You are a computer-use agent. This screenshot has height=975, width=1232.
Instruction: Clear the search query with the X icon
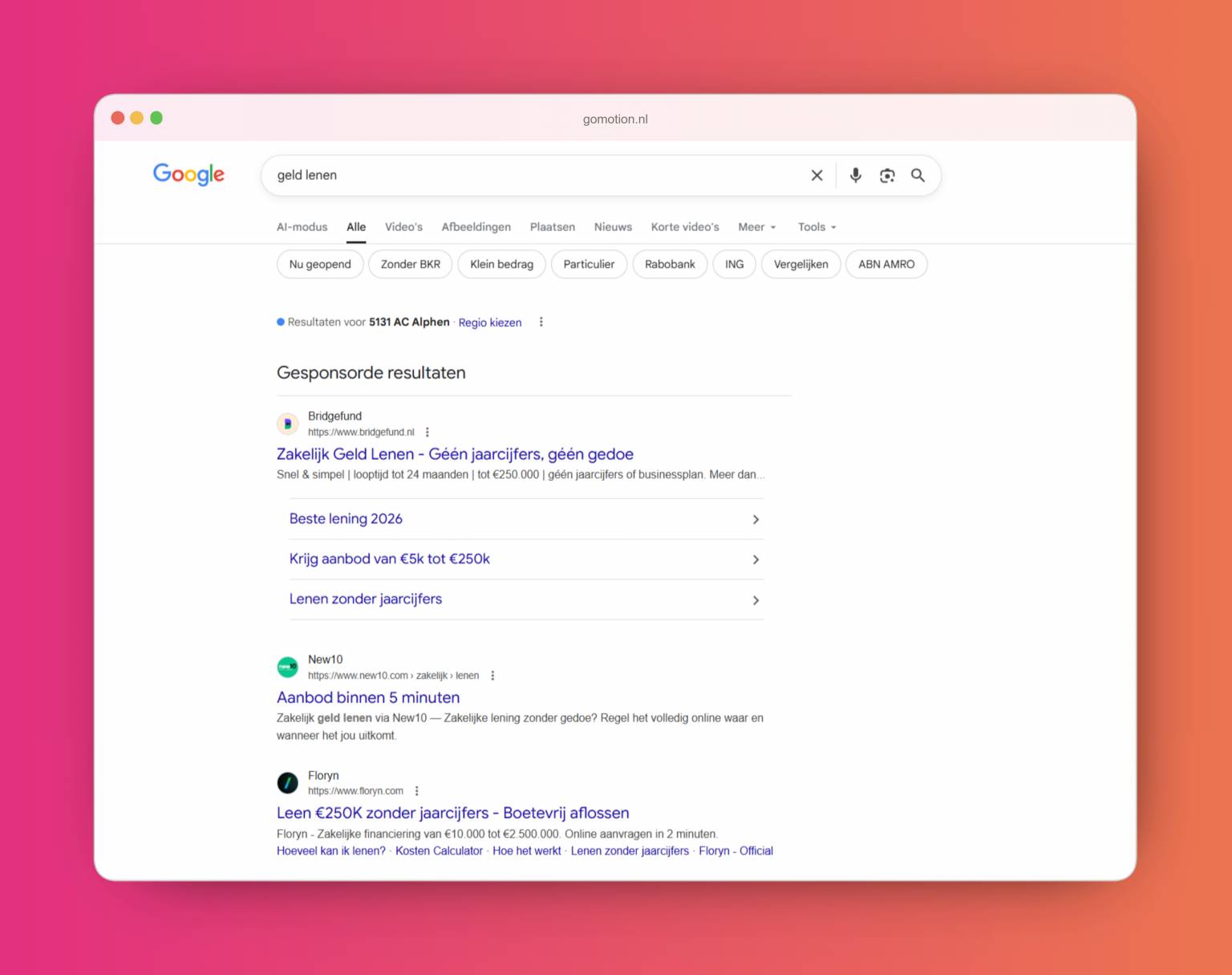pyautogui.click(x=817, y=175)
